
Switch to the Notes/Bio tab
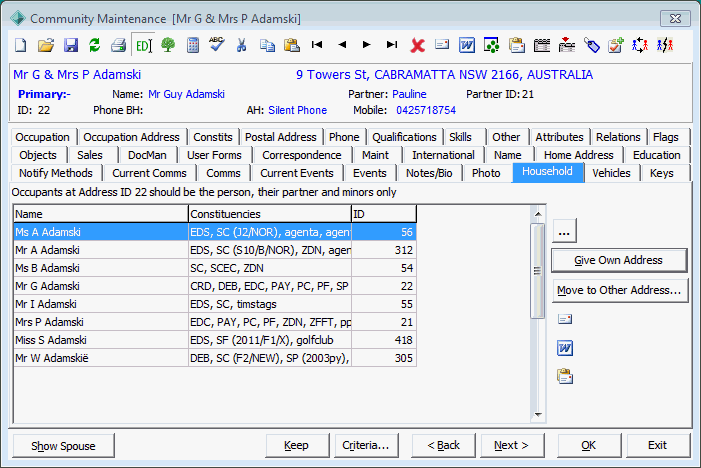pyautogui.click(x=429, y=173)
